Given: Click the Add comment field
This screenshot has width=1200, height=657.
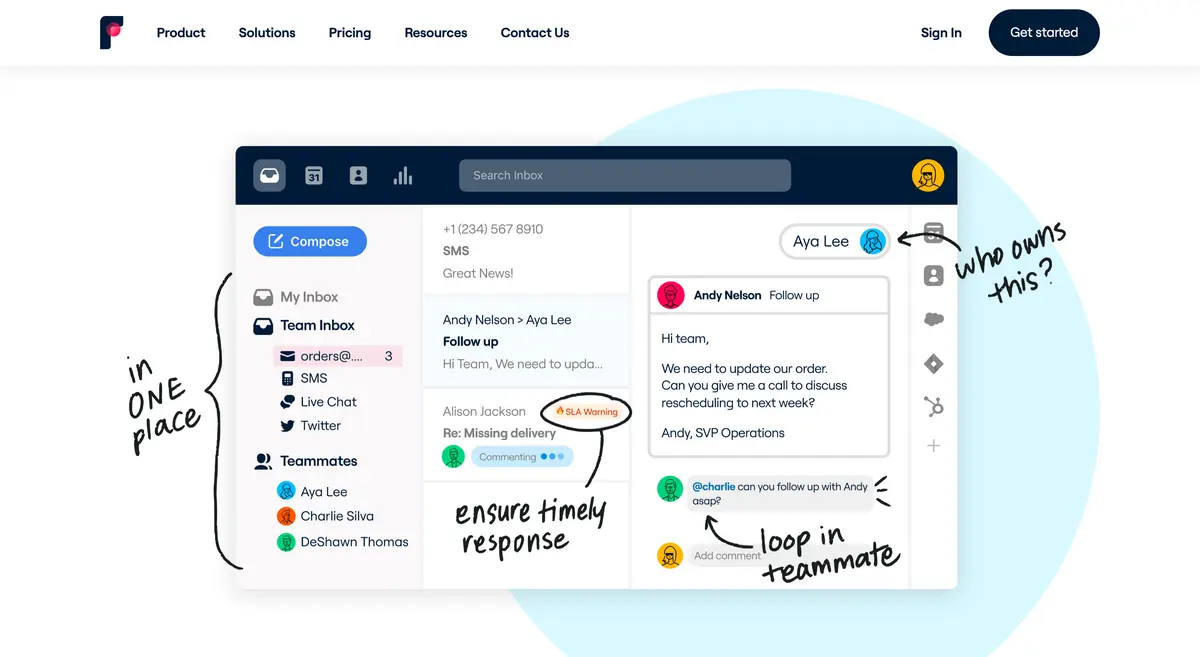Looking at the screenshot, I should (727, 556).
